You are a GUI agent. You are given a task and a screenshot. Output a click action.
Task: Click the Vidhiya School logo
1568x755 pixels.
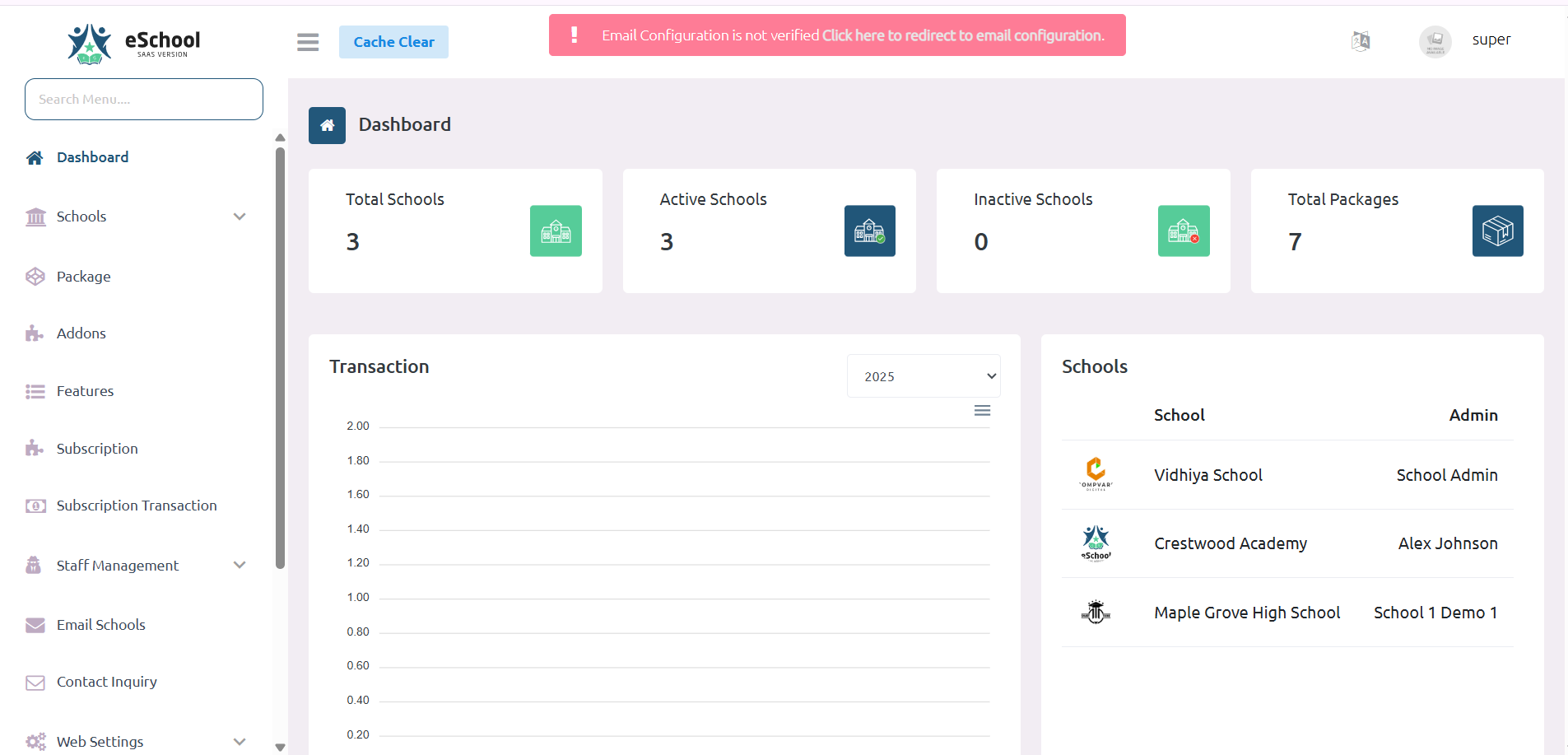1096,474
